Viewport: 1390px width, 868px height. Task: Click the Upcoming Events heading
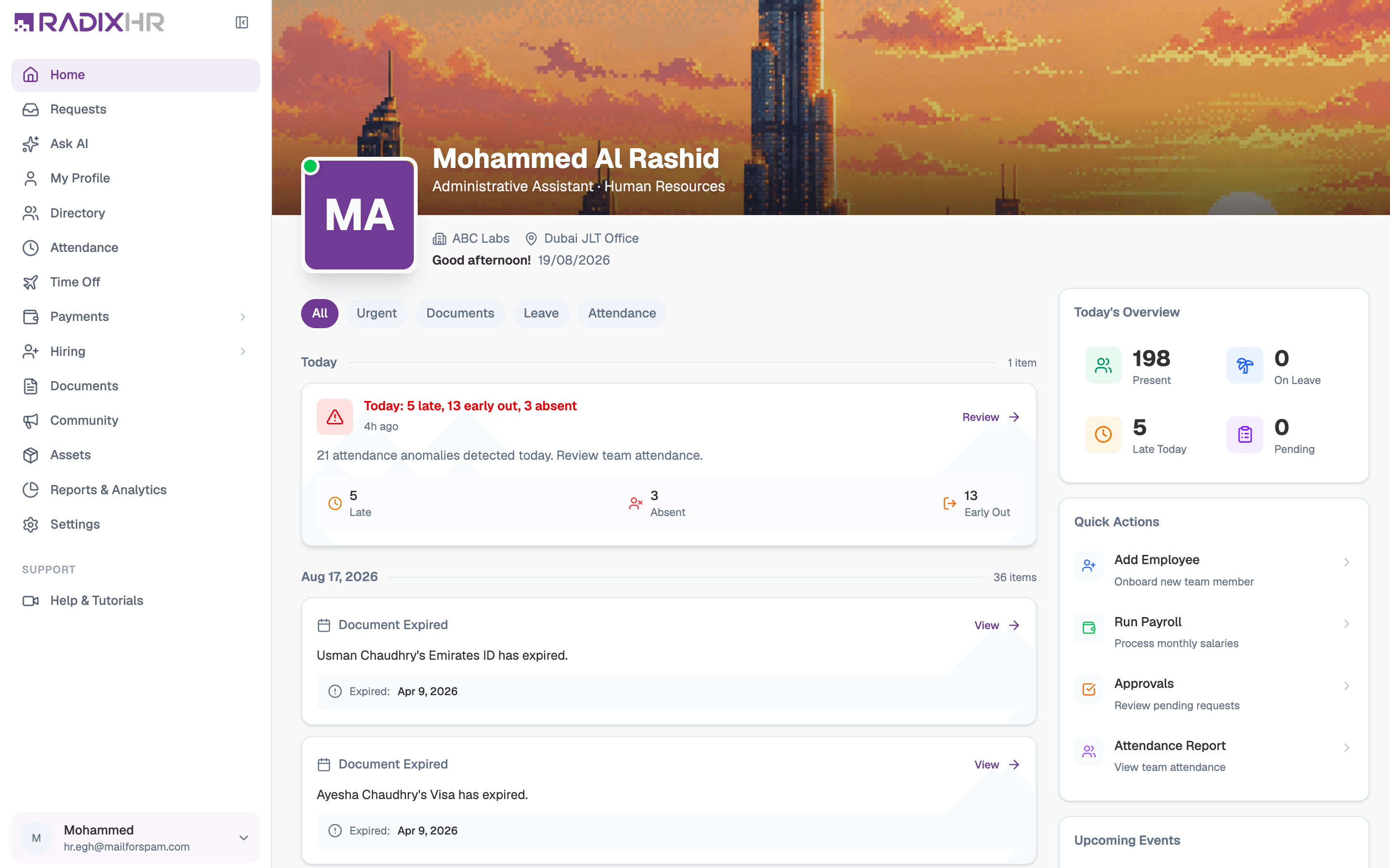pyautogui.click(x=1126, y=840)
